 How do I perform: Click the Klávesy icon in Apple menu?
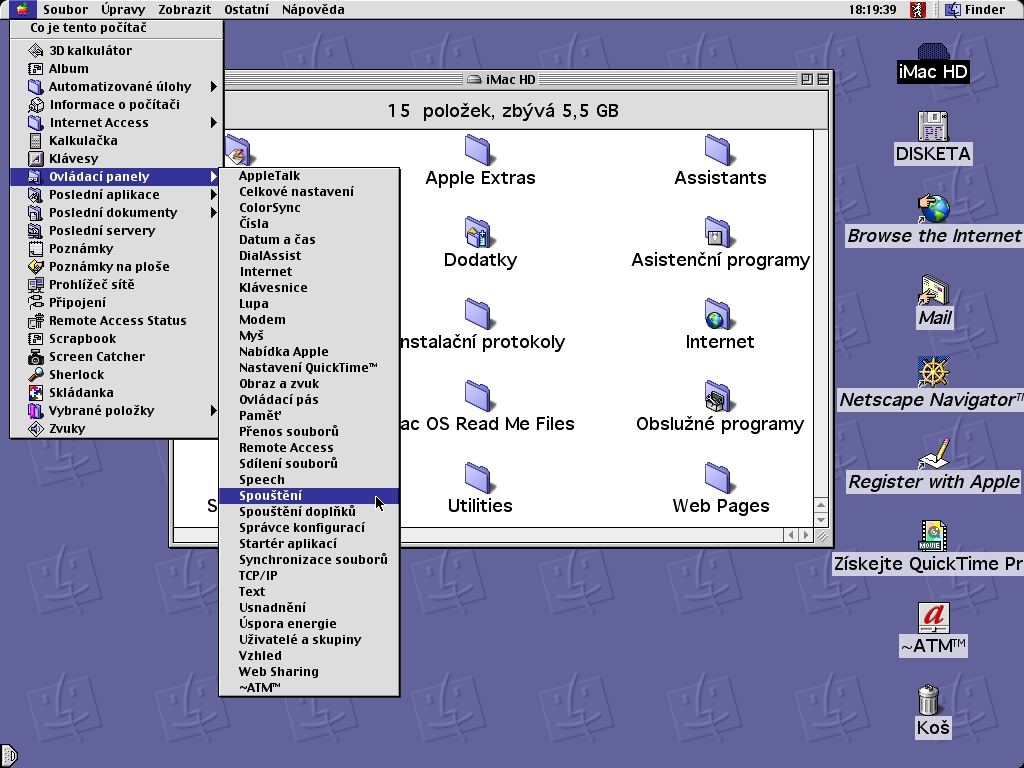click(36, 159)
